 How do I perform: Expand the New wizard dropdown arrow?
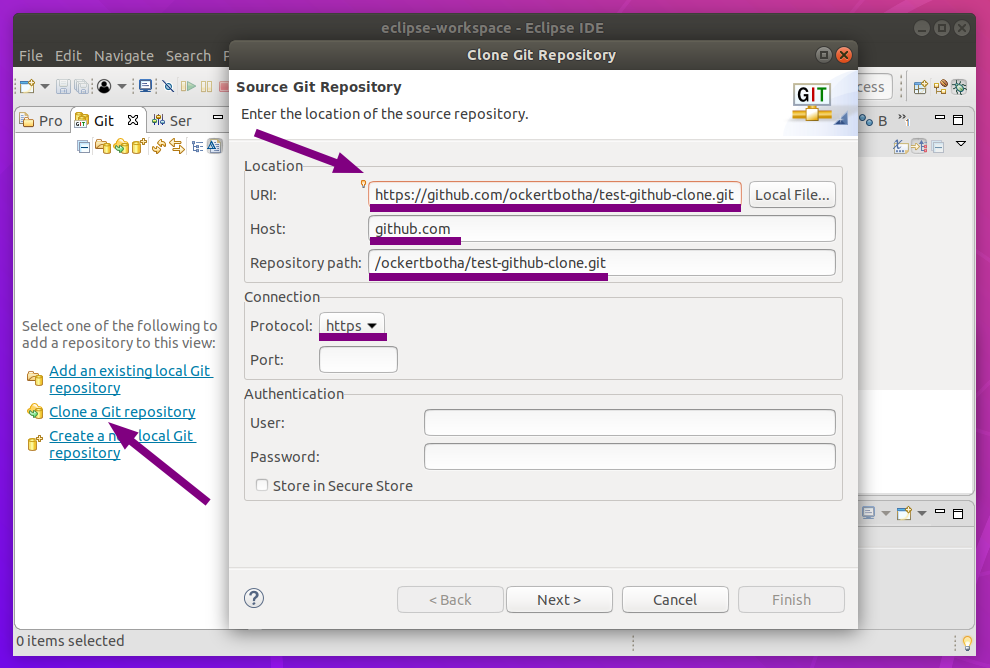pyautogui.click(x=45, y=87)
